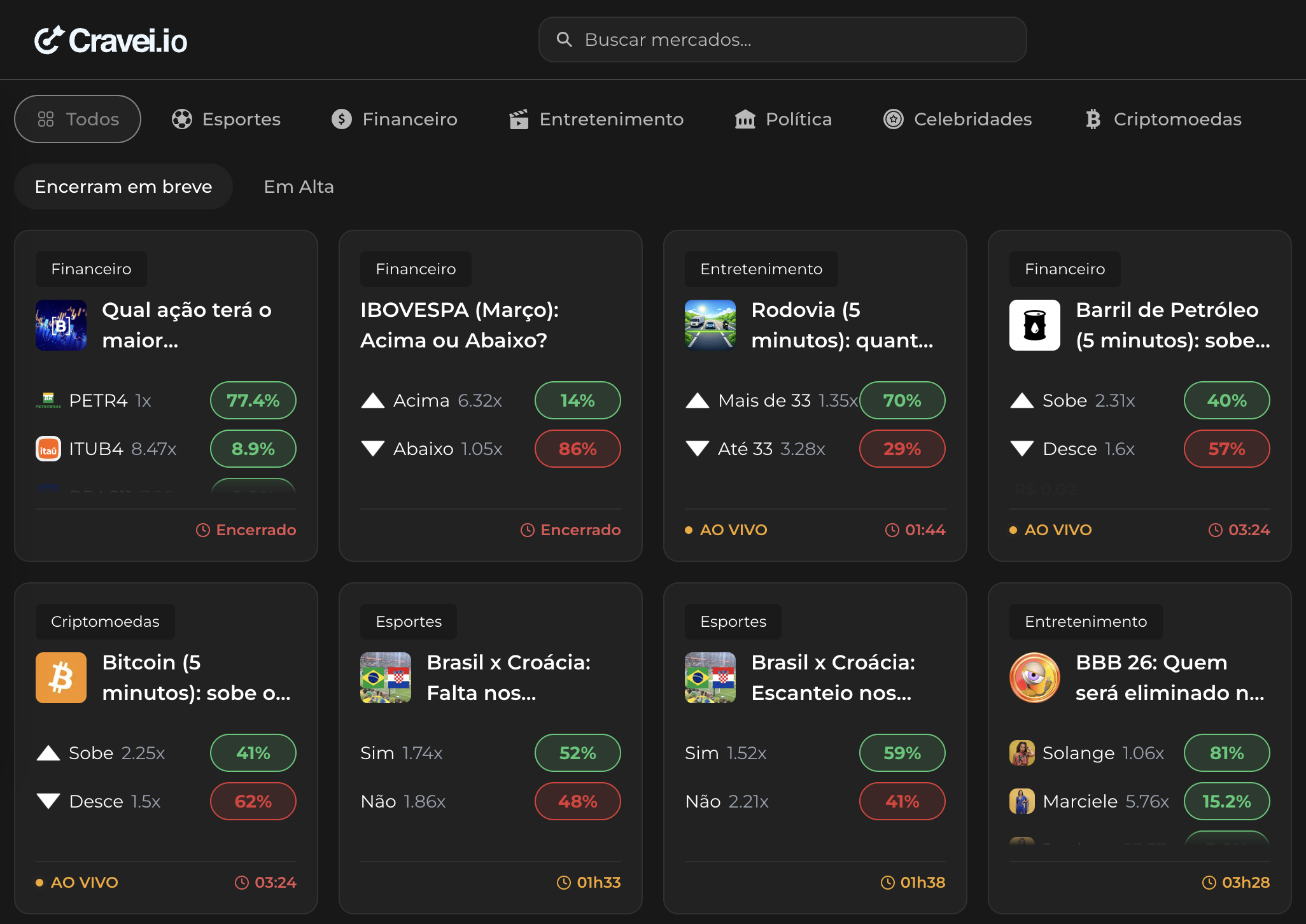Select the 77.4% odds for PETR4
This screenshot has height=924, width=1306.
253,400
